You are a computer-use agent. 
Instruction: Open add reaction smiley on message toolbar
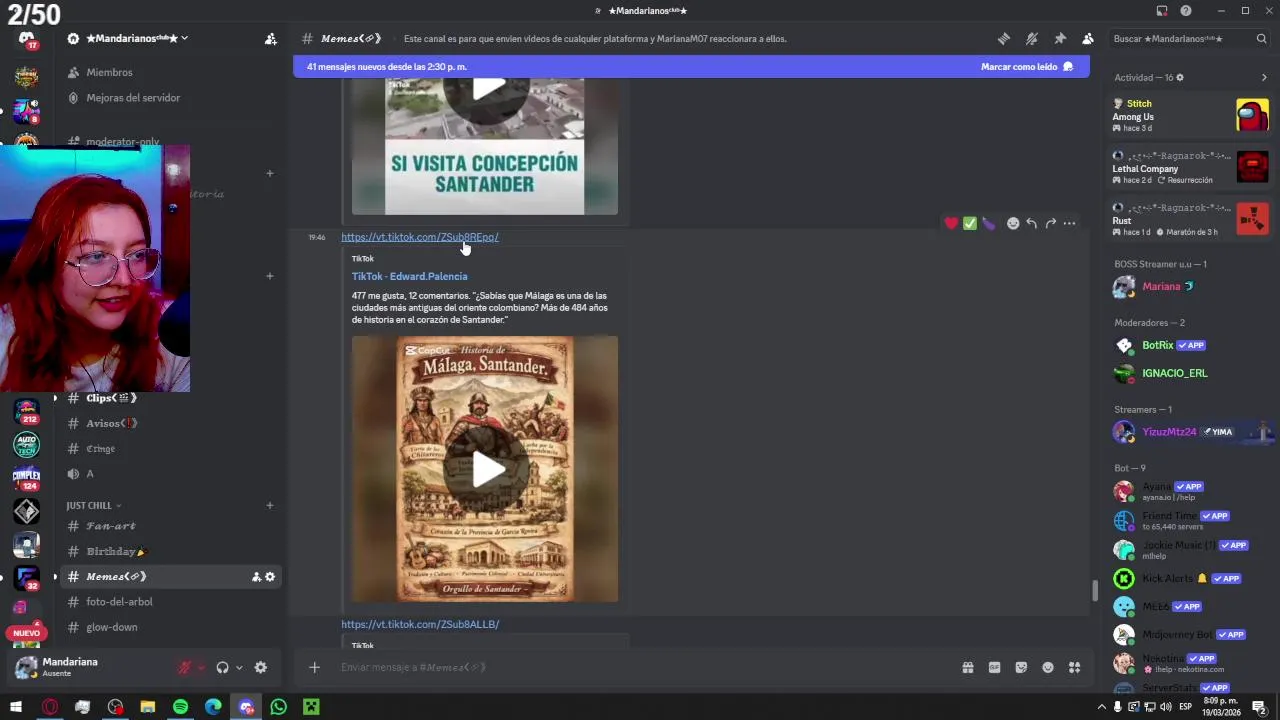(x=1013, y=223)
